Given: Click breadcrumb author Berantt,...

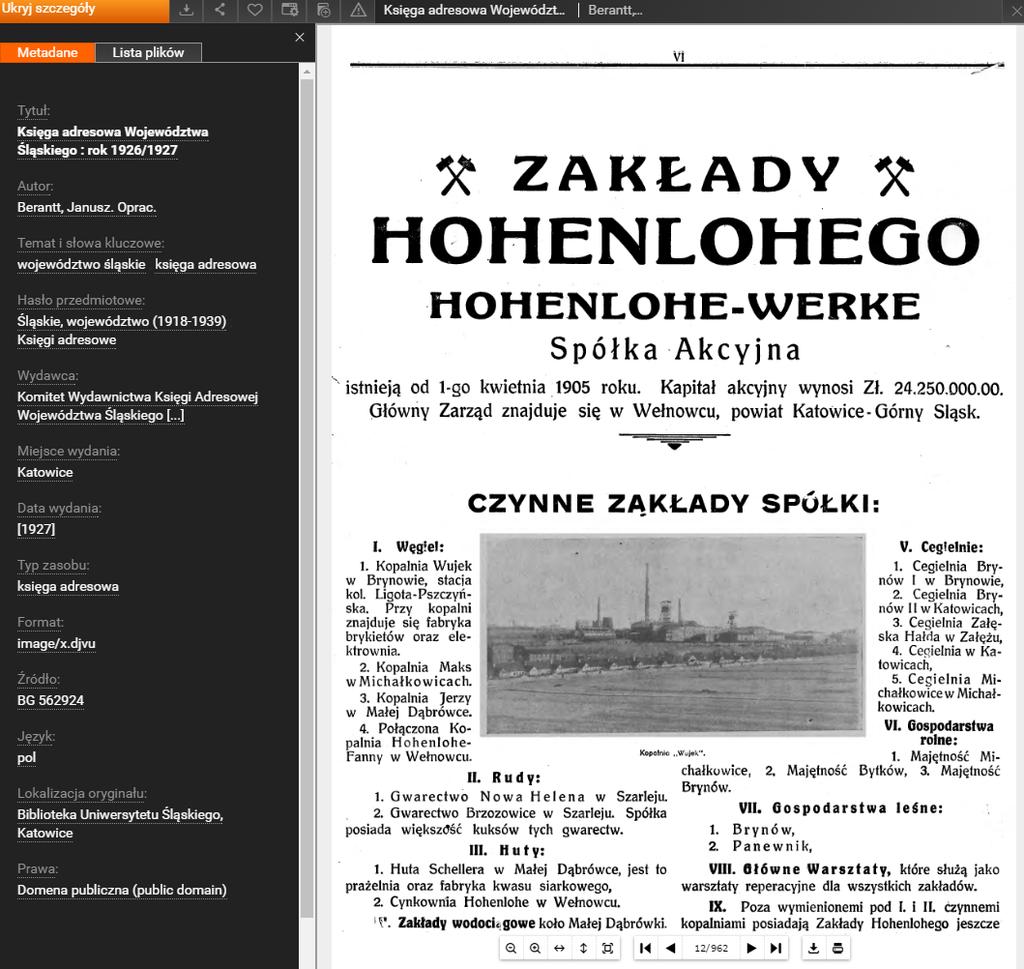Looking at the screenshot, I should point(615,10).
